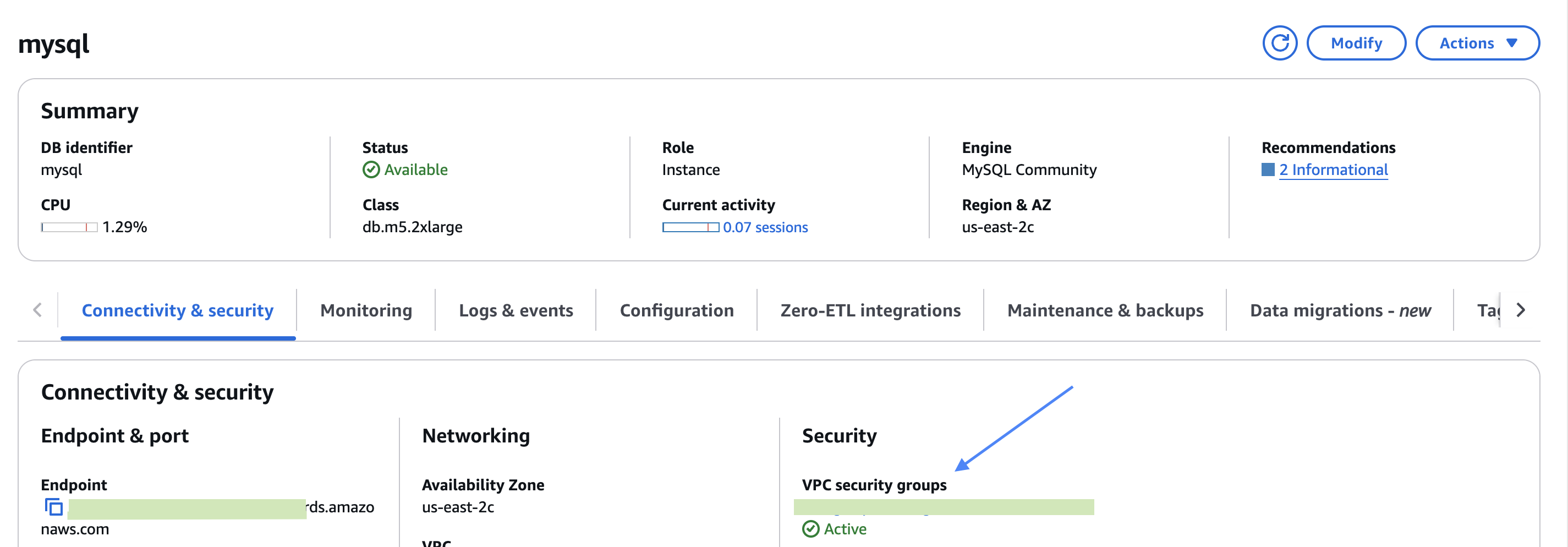Copy the endpoint using the copy icon
This screenshot has width=1568, height=547.
point(53,507)
